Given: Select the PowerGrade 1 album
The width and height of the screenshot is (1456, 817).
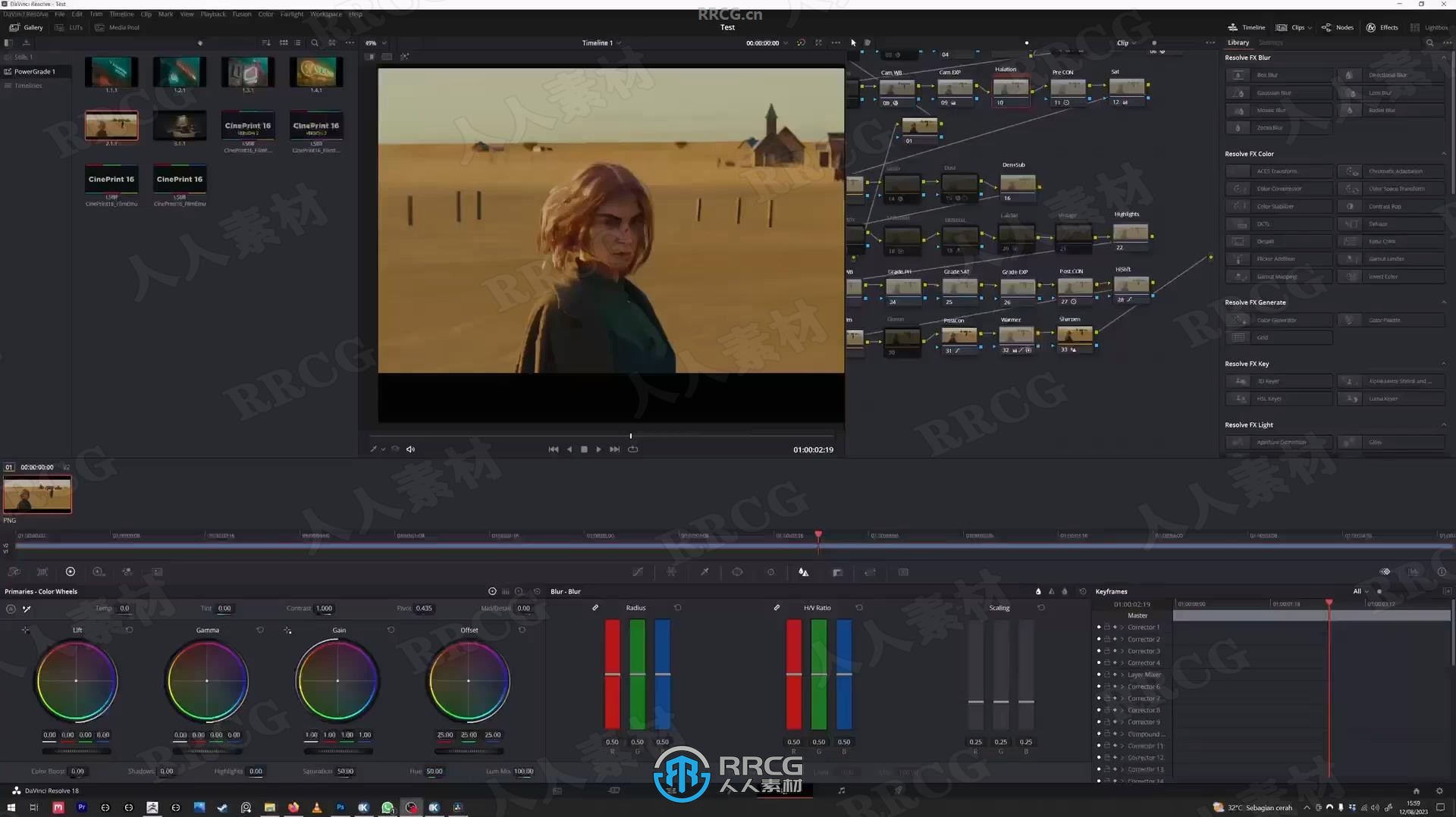Looking at the screenshot, I should (35, 72).
